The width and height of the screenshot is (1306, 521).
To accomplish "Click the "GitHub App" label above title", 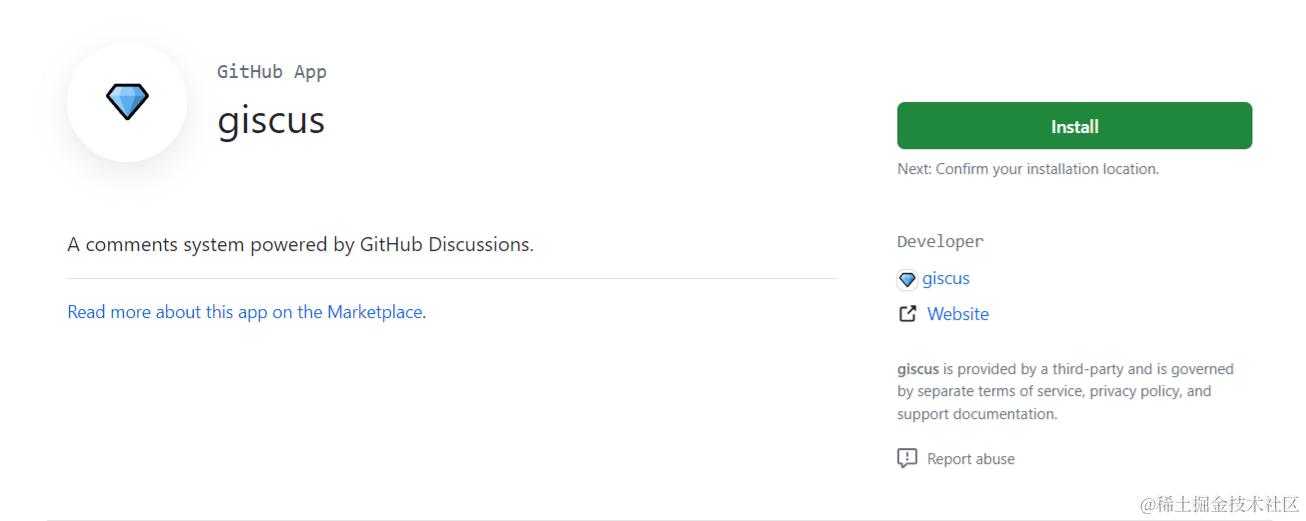I will click(271, 72).
